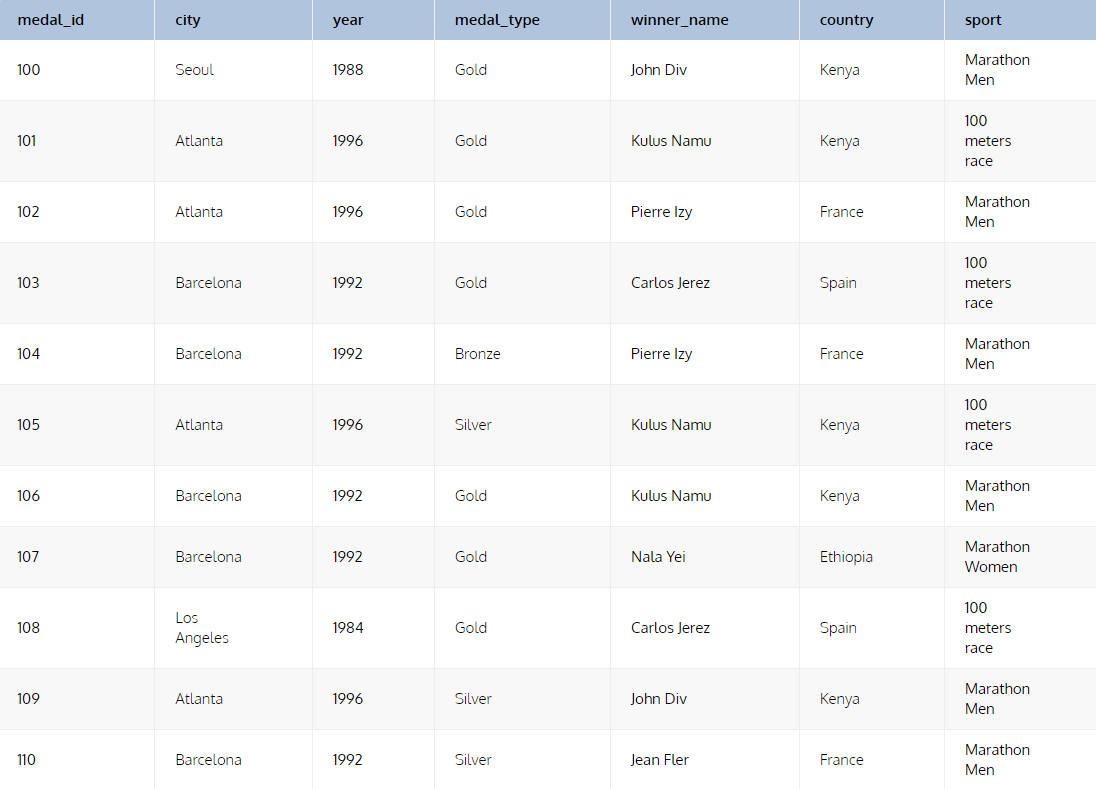The height and width of the screenshot is (789, 1096).
Task: Click the medal_type column header
Action: 497,20
